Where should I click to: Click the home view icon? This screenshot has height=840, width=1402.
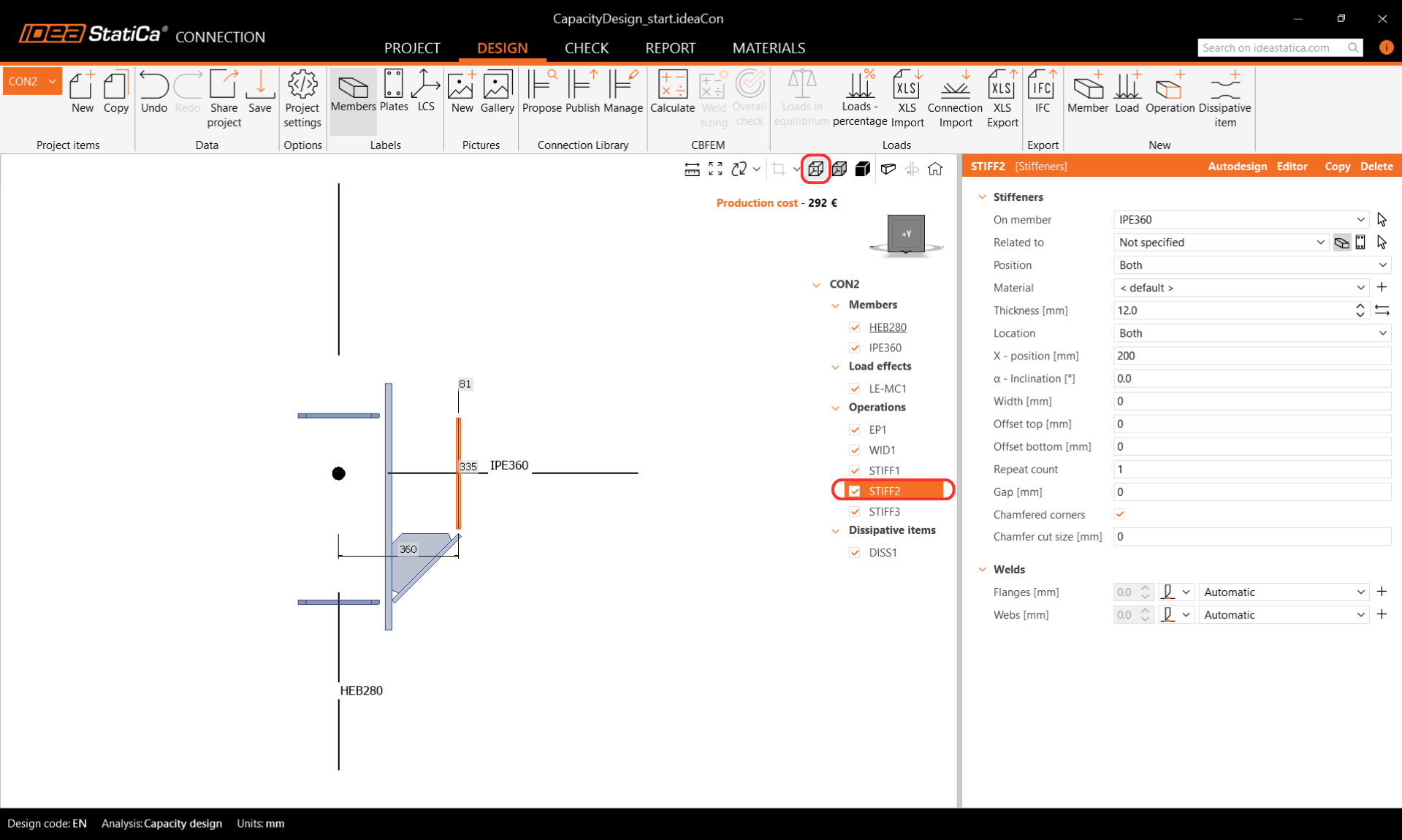click(934, 169)
